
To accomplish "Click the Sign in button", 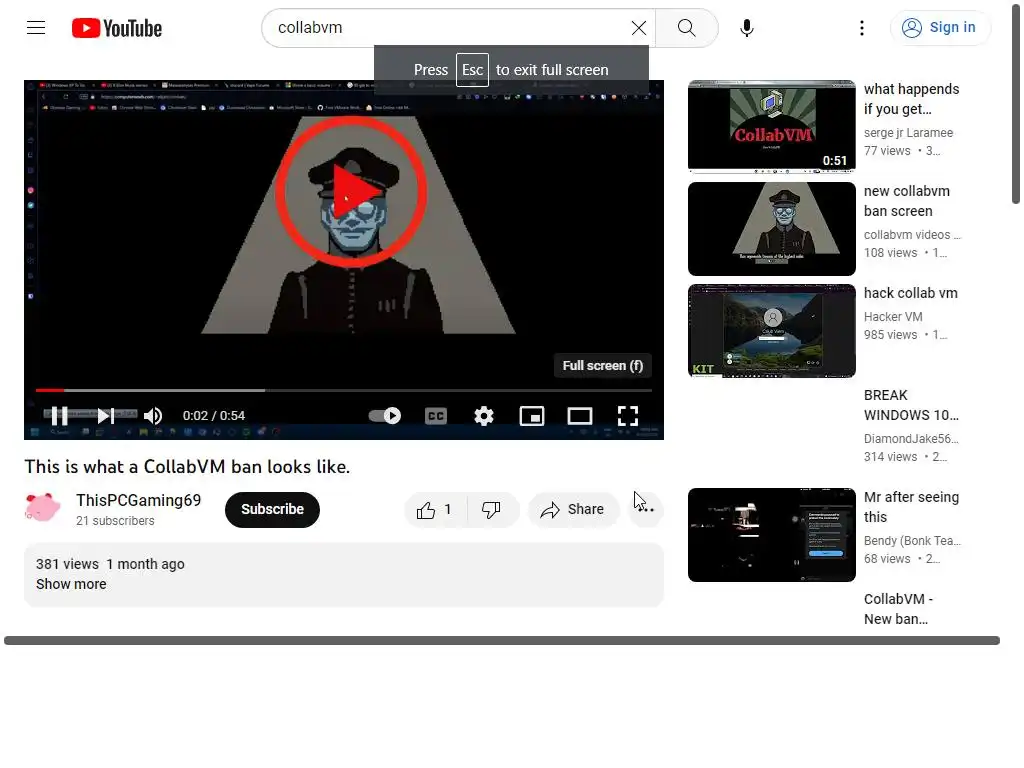I will coord(940,27).
